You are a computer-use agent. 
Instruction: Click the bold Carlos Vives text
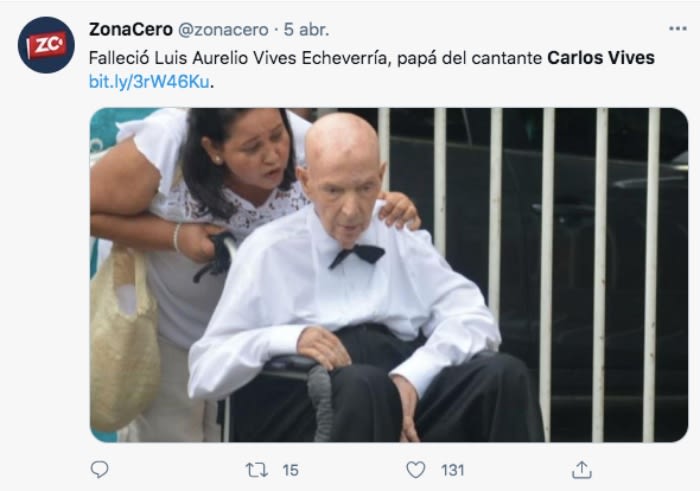click(600, 58)
